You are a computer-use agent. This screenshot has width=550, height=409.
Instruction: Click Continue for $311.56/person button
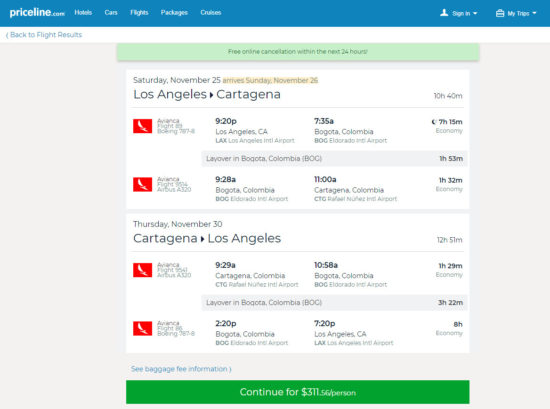coord(298,392)
